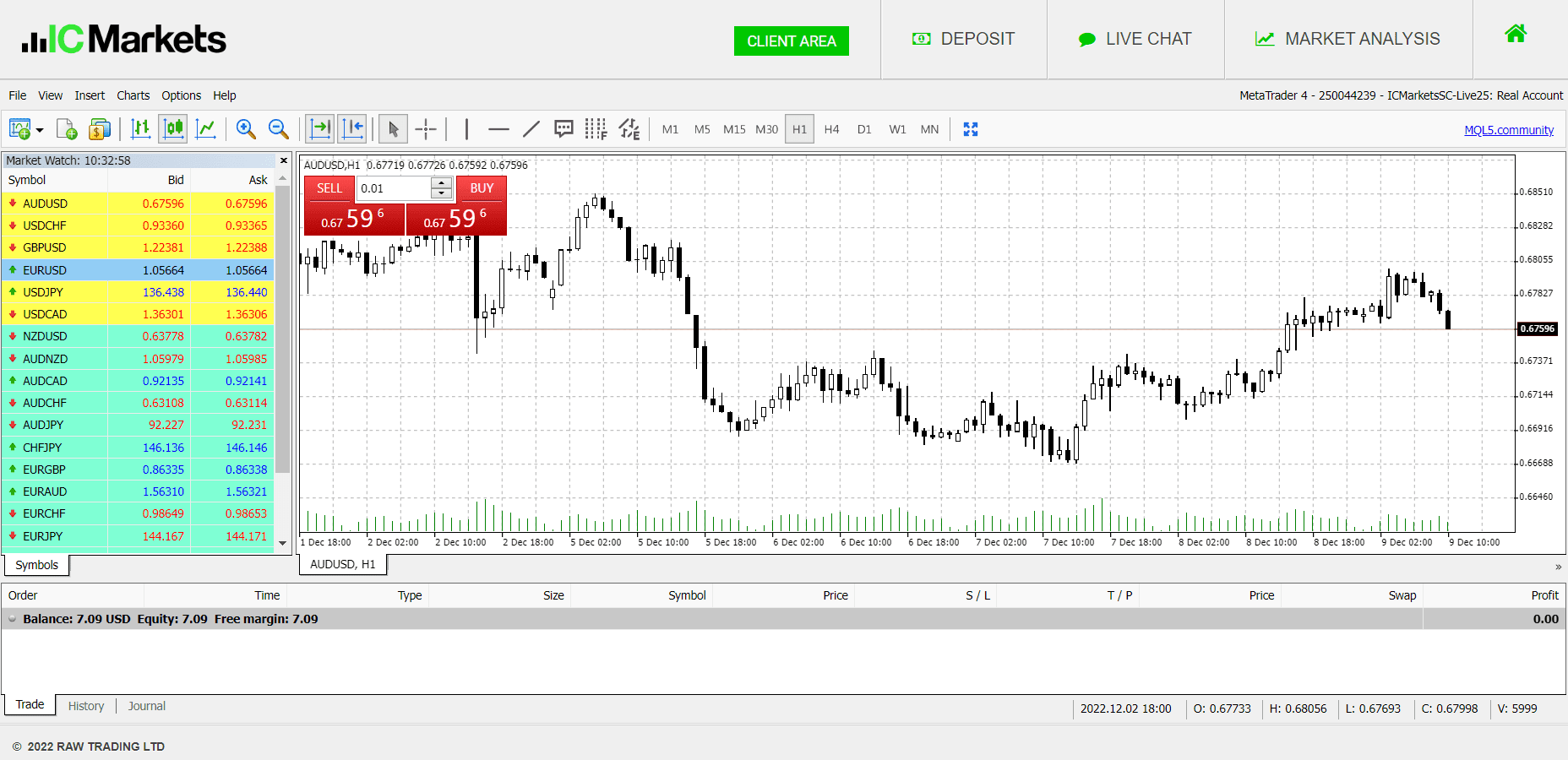Image resolution: width=1568 pixels, height=760 pixels.
Task: Set timeframe to M1
Action: (670, 129)
